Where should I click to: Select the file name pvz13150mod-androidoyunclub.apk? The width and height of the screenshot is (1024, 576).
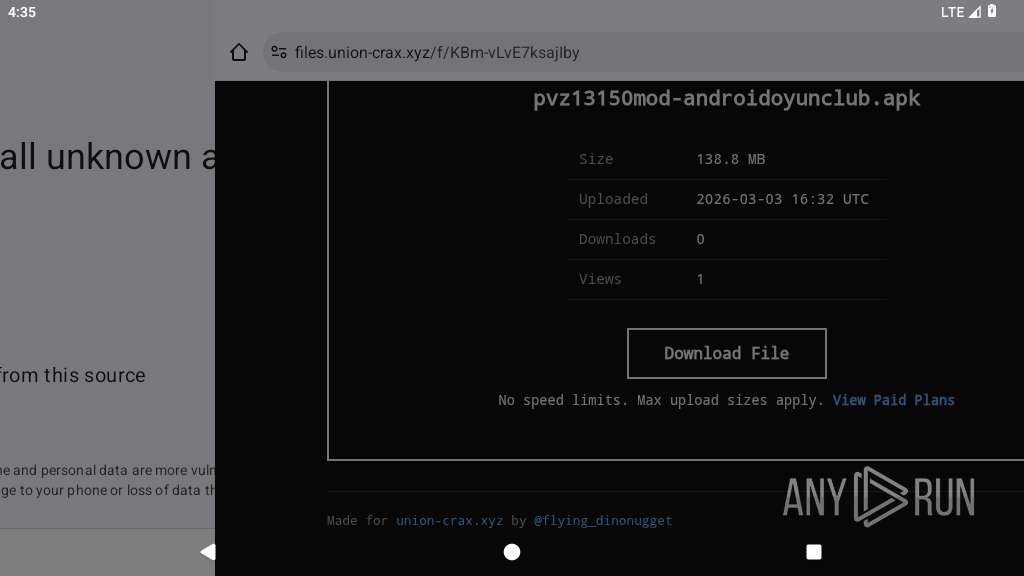(726, 99)
